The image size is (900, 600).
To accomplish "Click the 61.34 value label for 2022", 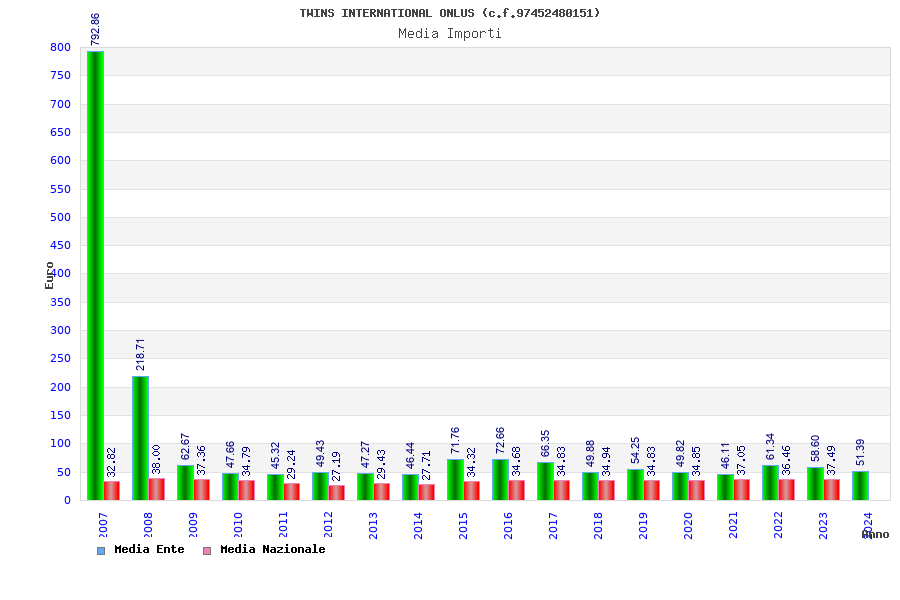I will [770, 446].
